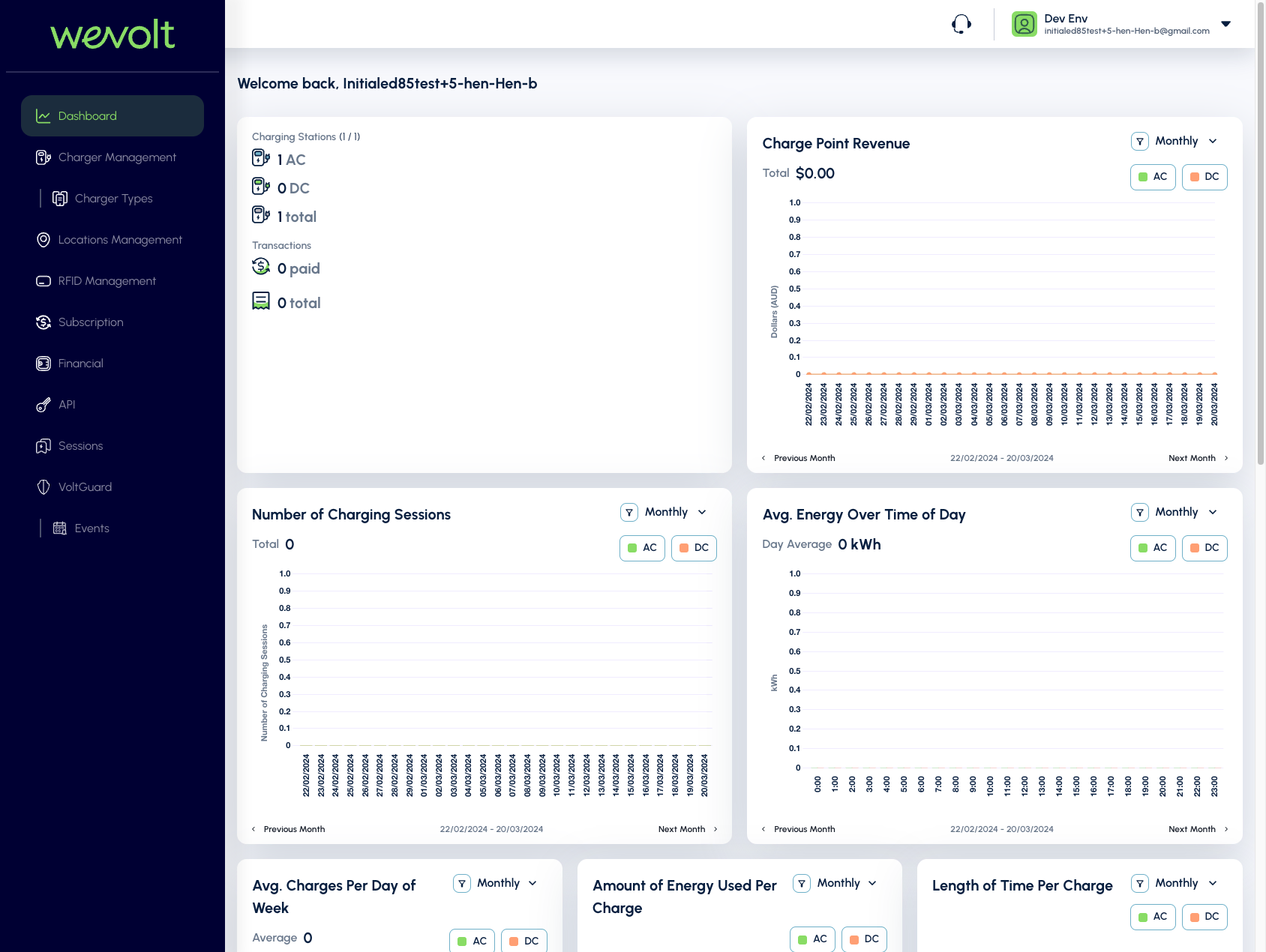
Task: Click the charger icon beside 0 DC
Action: (261, 186)
